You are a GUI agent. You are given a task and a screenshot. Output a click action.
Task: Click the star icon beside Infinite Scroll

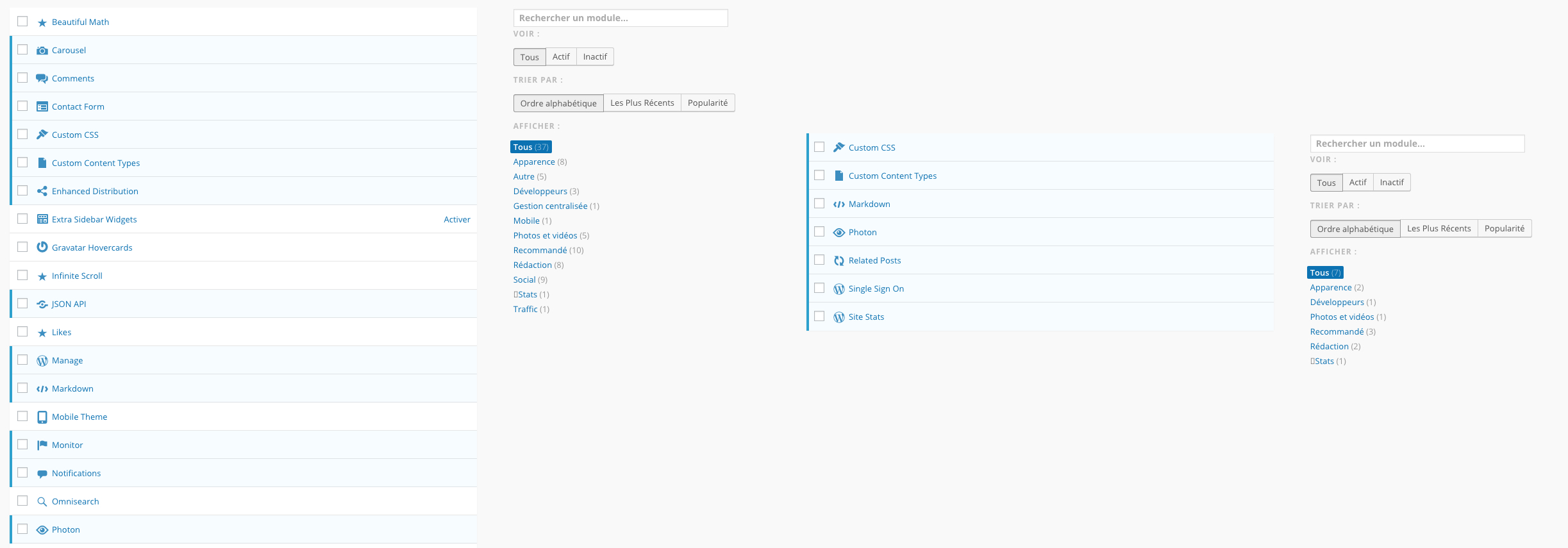(42, 276)
